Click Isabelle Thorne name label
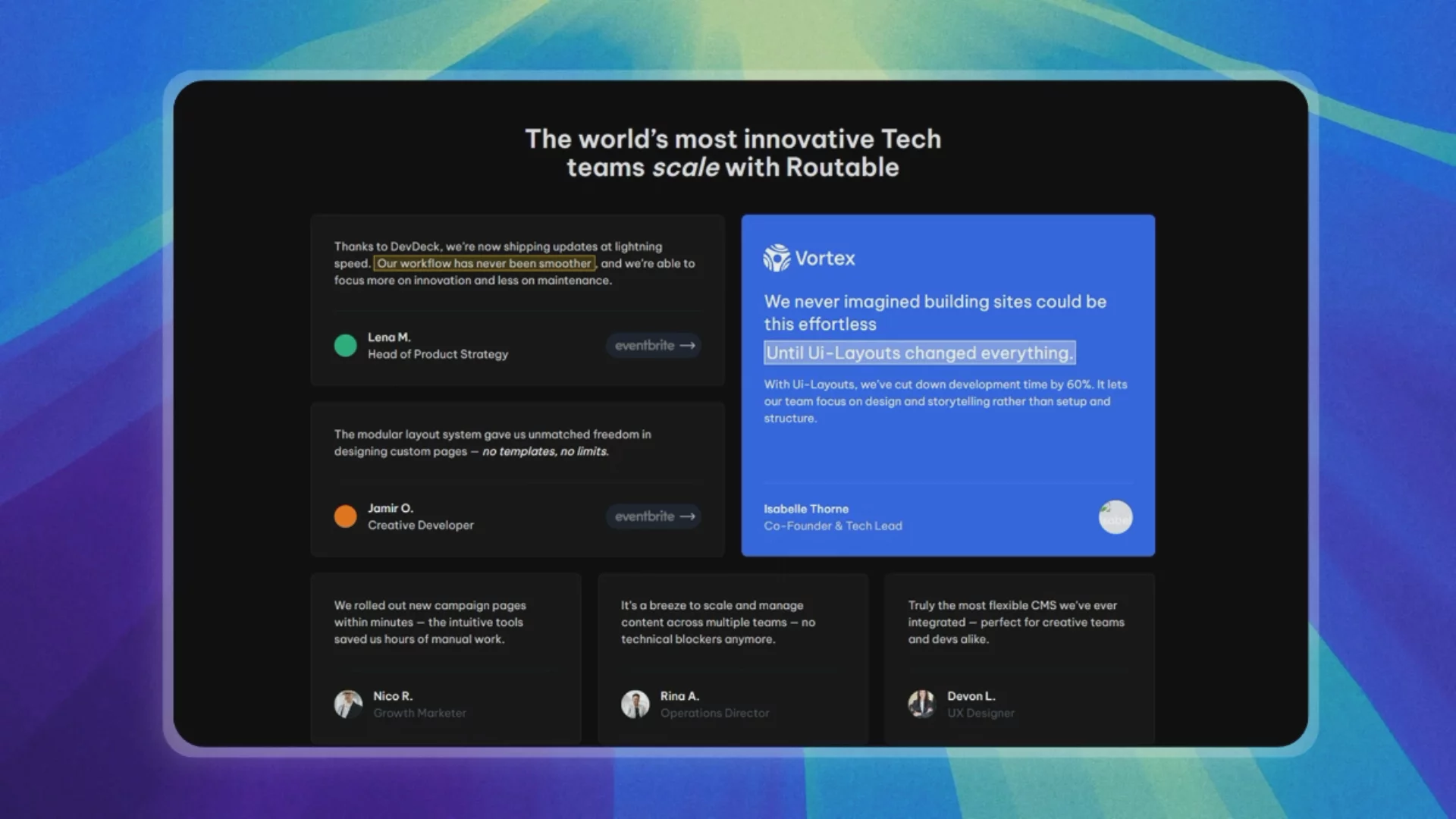Screen dimensions: 1456x819 coord(806,509)
